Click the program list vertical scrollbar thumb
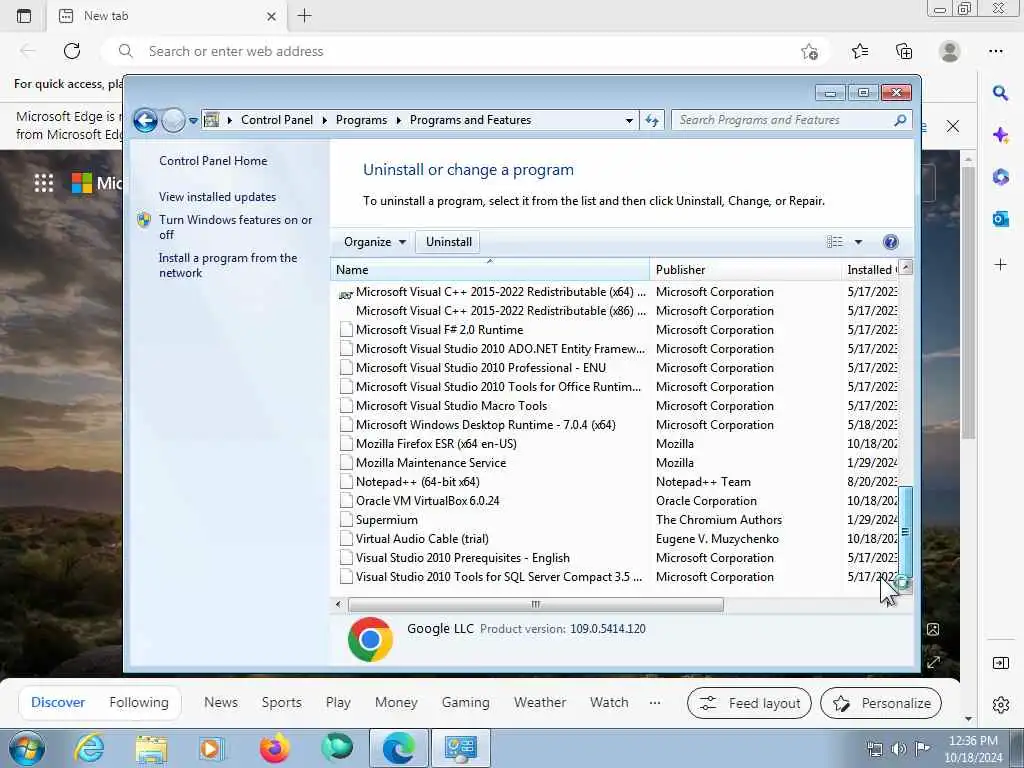1024x768 pixels. pyautogui.click(x=905, y=532)
